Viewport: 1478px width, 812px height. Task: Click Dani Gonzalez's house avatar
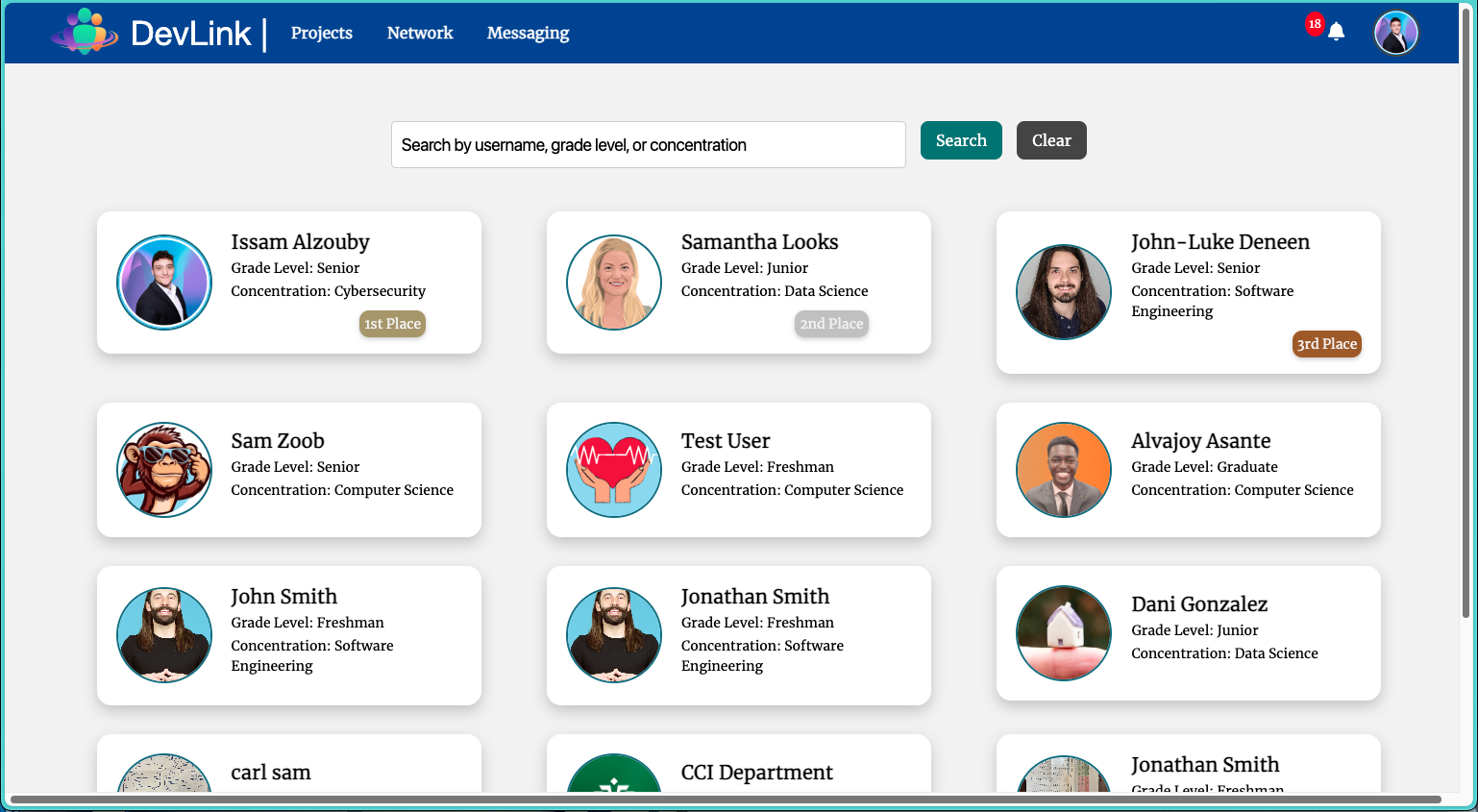coord(1064,633)
